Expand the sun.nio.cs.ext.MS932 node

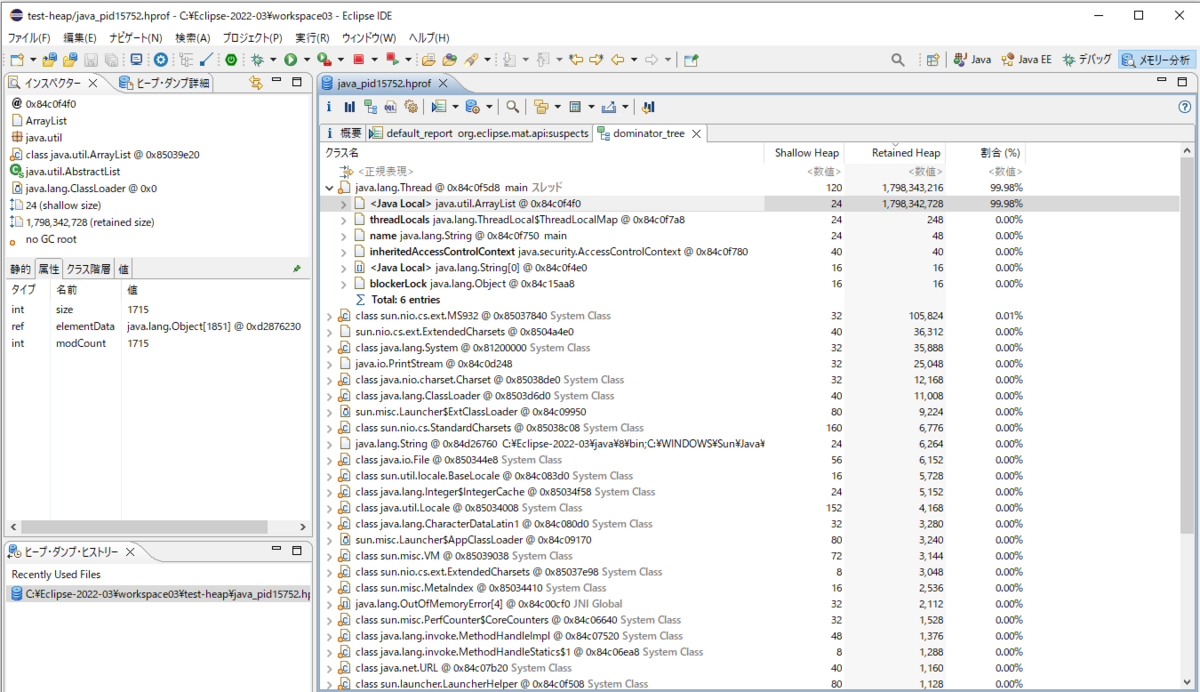330,315
